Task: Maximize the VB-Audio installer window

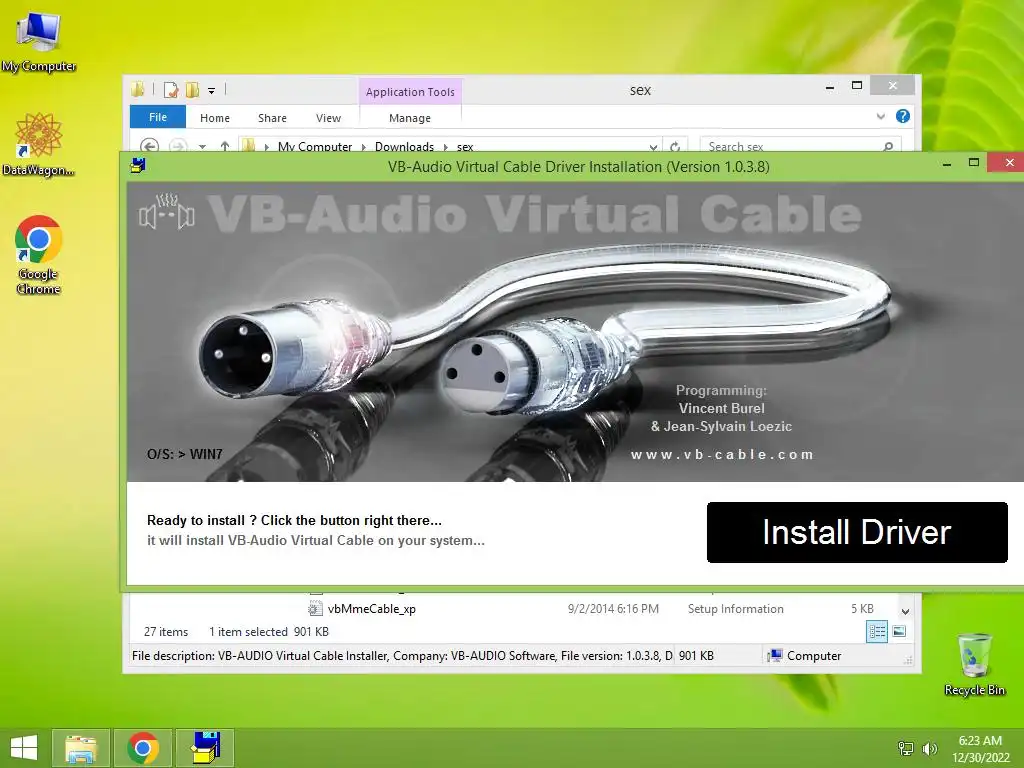Action: (x=974, y=163)
